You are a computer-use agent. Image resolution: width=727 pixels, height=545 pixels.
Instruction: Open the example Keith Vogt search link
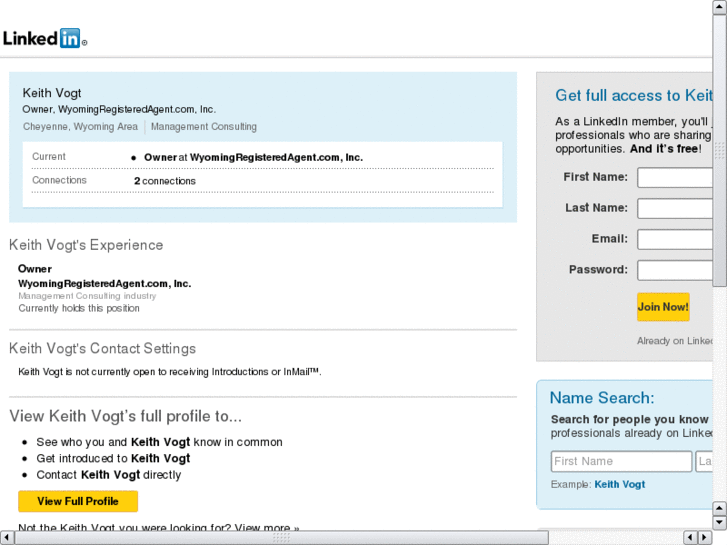tap(620, 485)
